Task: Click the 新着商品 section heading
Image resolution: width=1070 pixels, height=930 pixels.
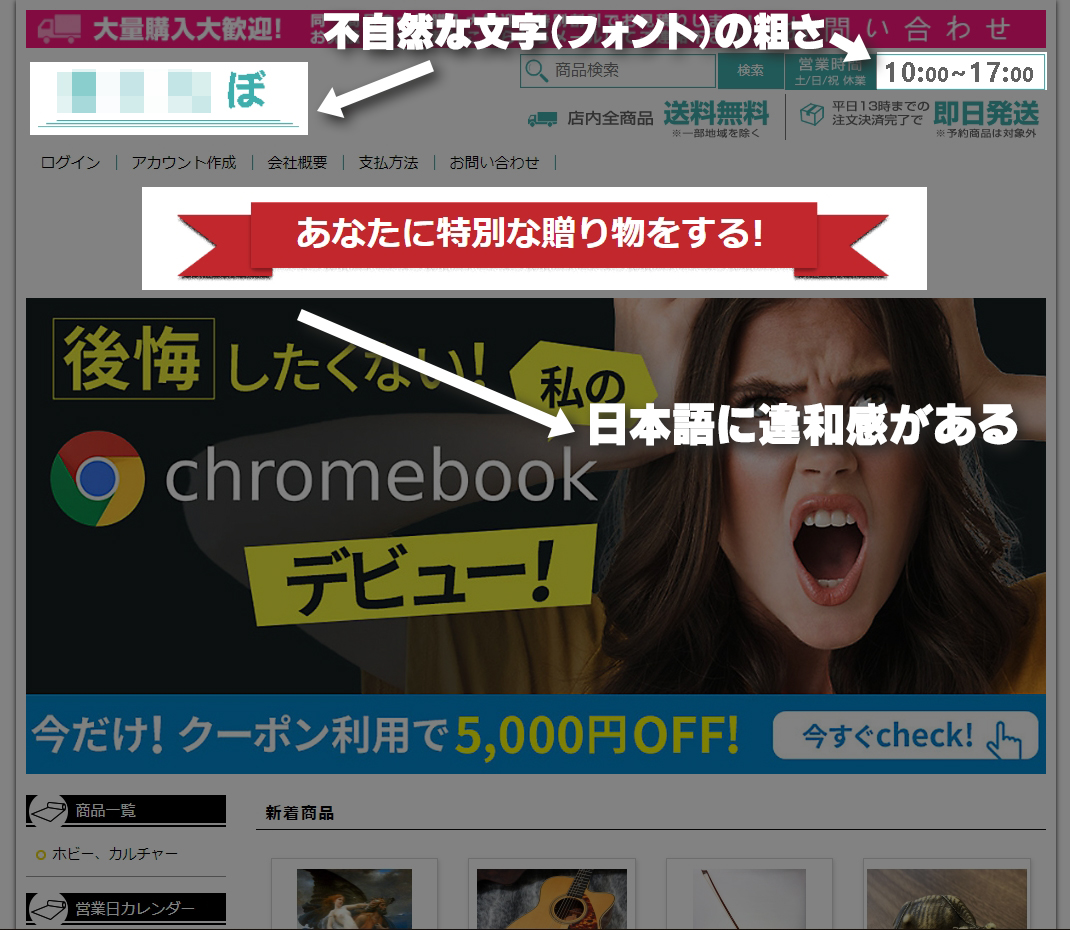Action: (x=300, y=813)
